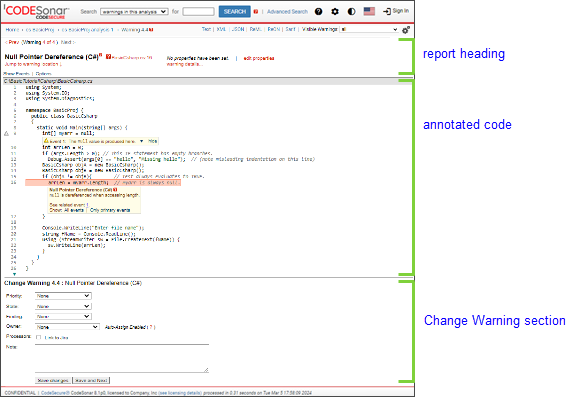
Task: Open the CodeSecure link in footer
Action: [x=56, y=393]
